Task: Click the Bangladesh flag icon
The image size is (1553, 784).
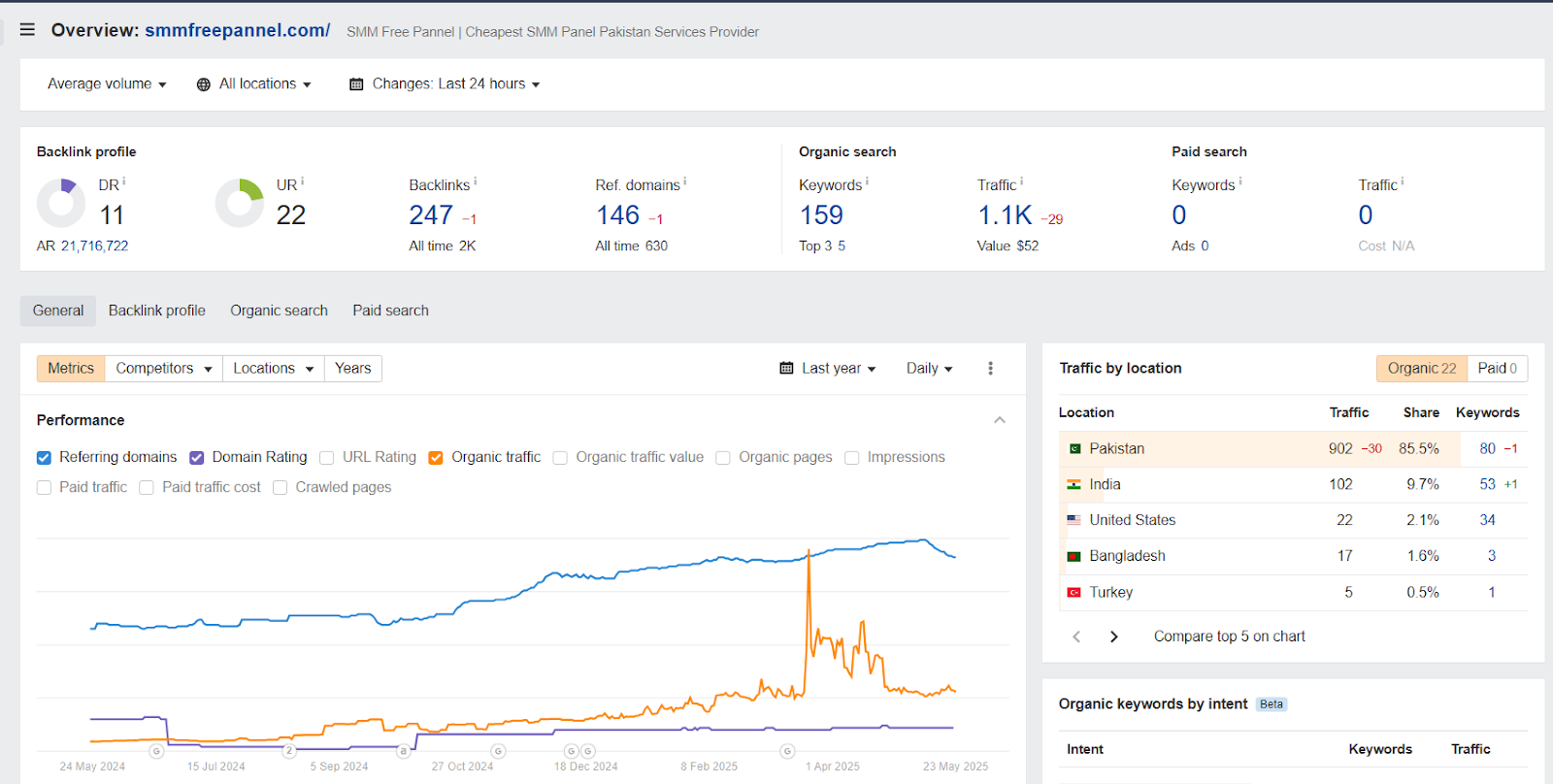Action: click(1074, 556)
